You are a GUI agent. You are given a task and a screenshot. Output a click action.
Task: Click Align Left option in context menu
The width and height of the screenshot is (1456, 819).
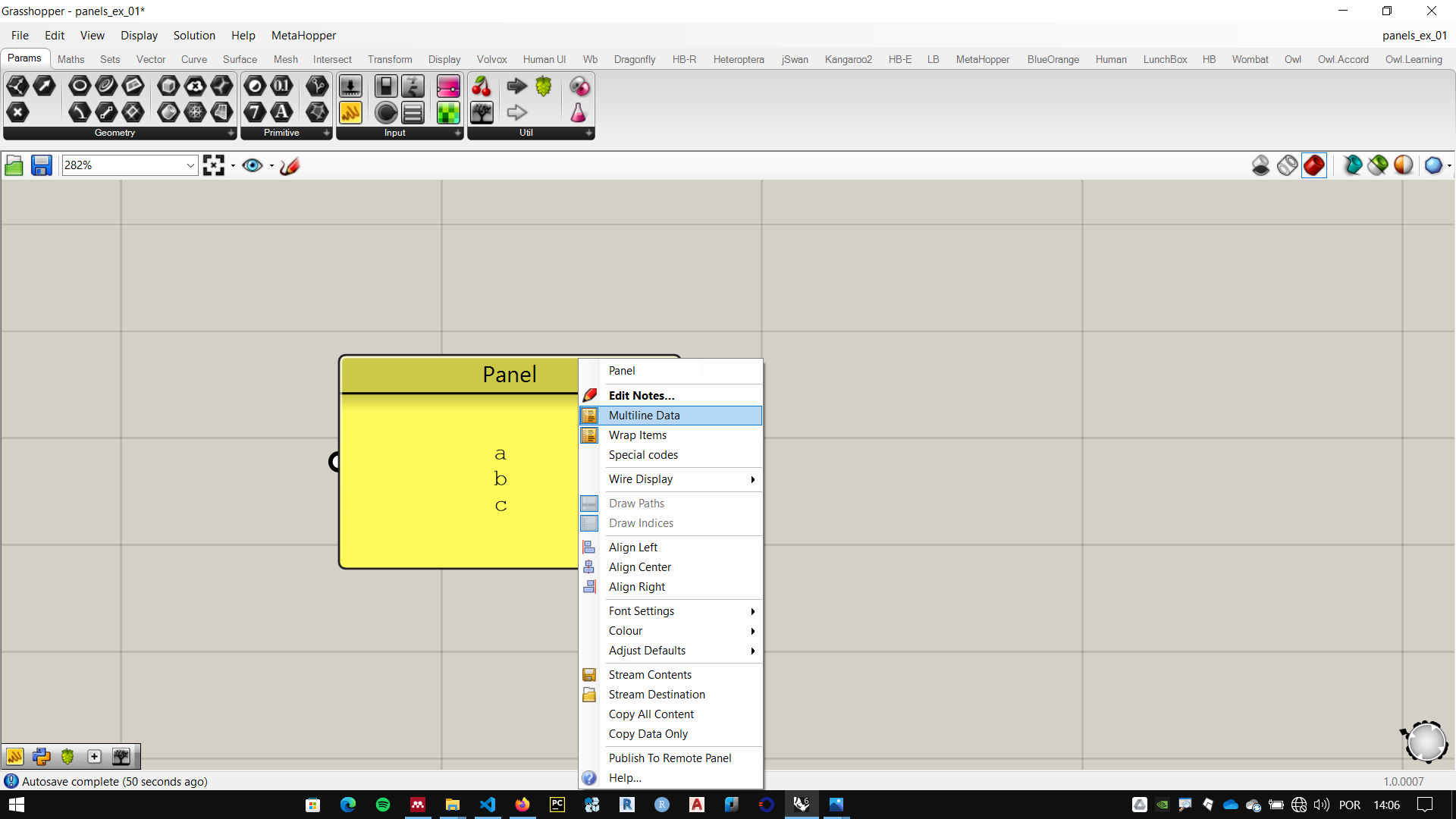coord(633,547)
